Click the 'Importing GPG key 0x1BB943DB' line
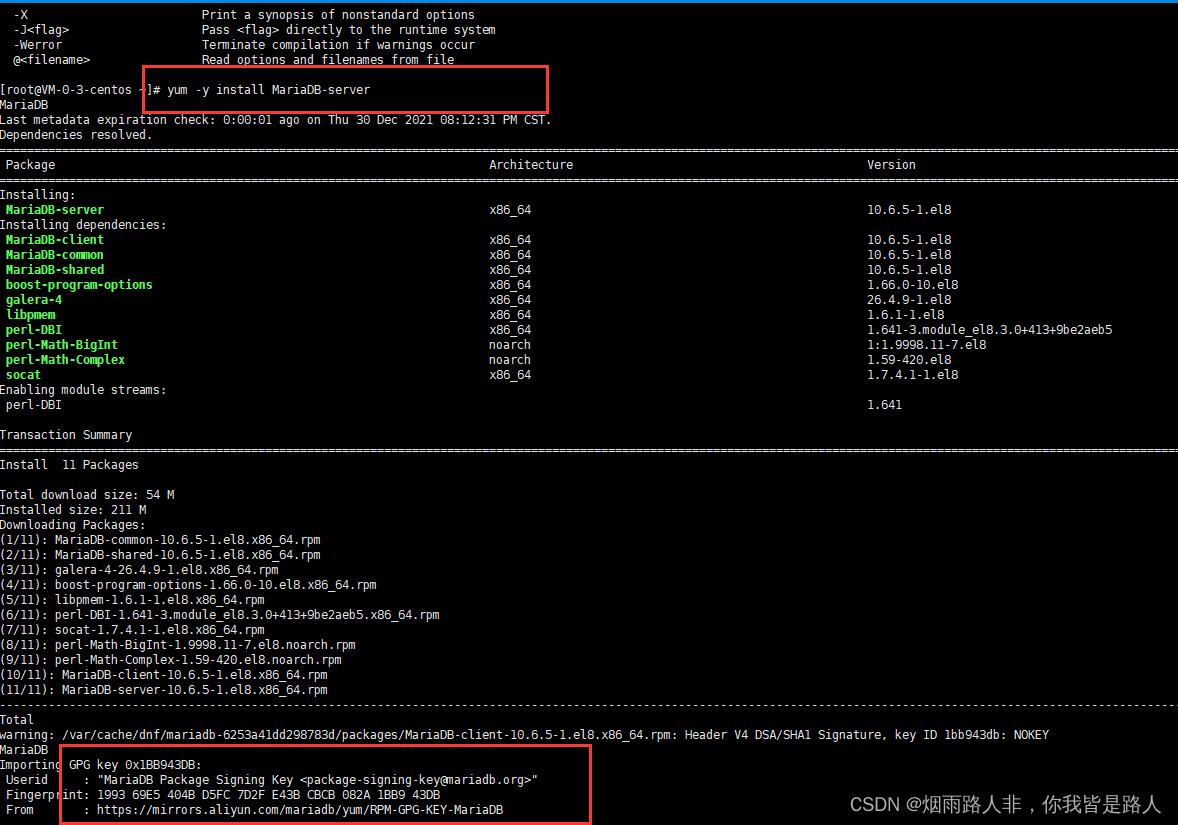Viewport: 1178px width, 825px height. coord(101,765)
